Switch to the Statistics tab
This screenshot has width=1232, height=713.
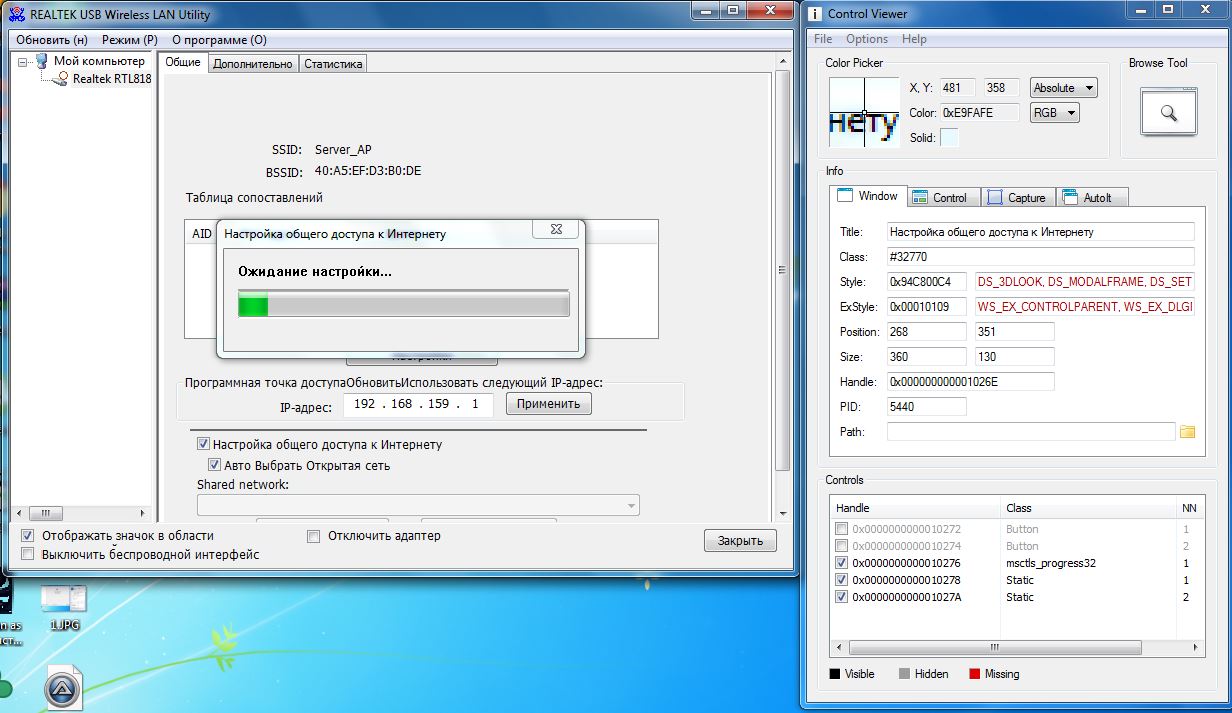333,64
